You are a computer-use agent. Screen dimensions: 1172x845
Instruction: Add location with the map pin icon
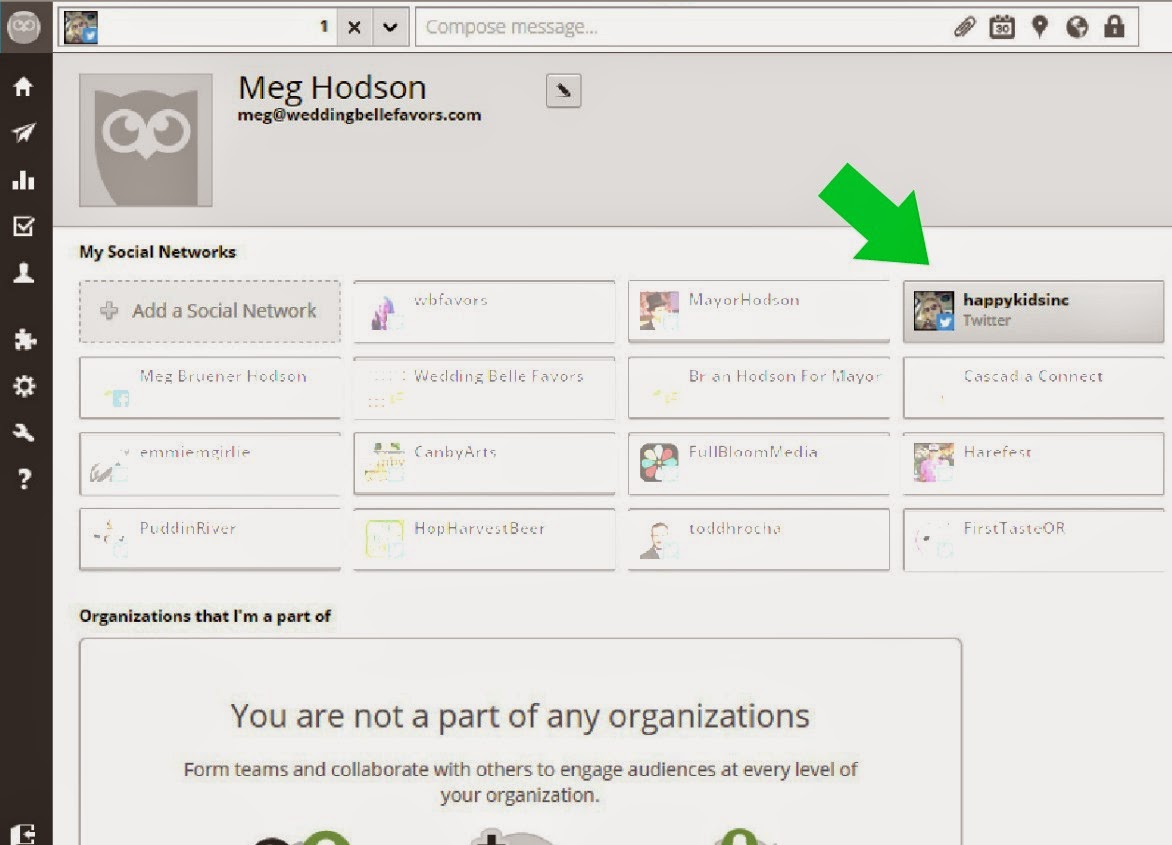click(1039, 27)
